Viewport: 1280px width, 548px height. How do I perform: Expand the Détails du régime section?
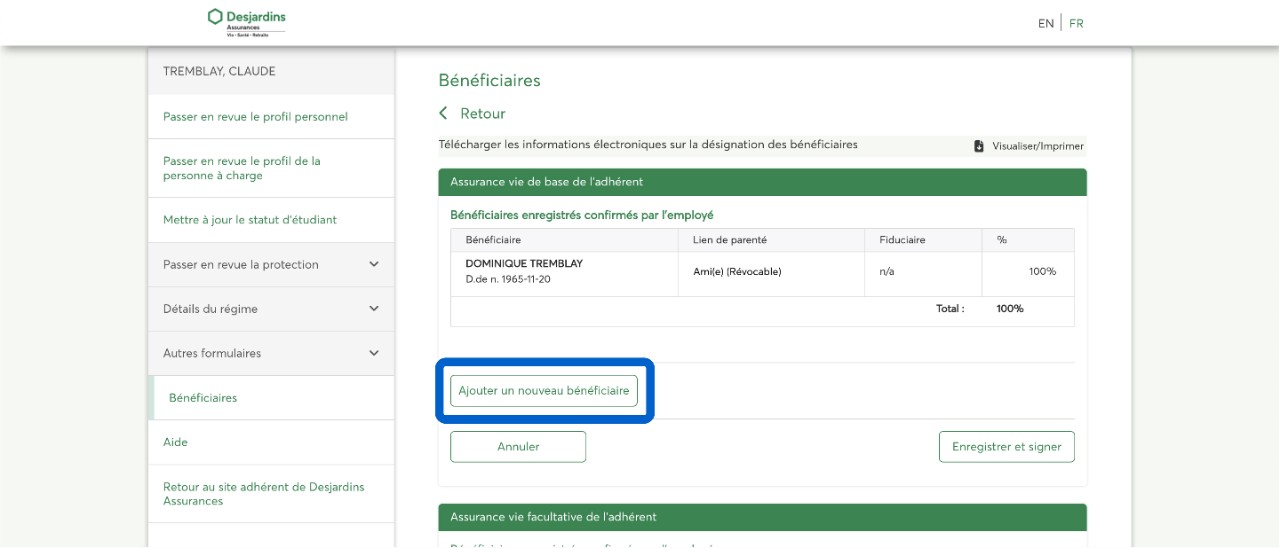click(270, 309)
